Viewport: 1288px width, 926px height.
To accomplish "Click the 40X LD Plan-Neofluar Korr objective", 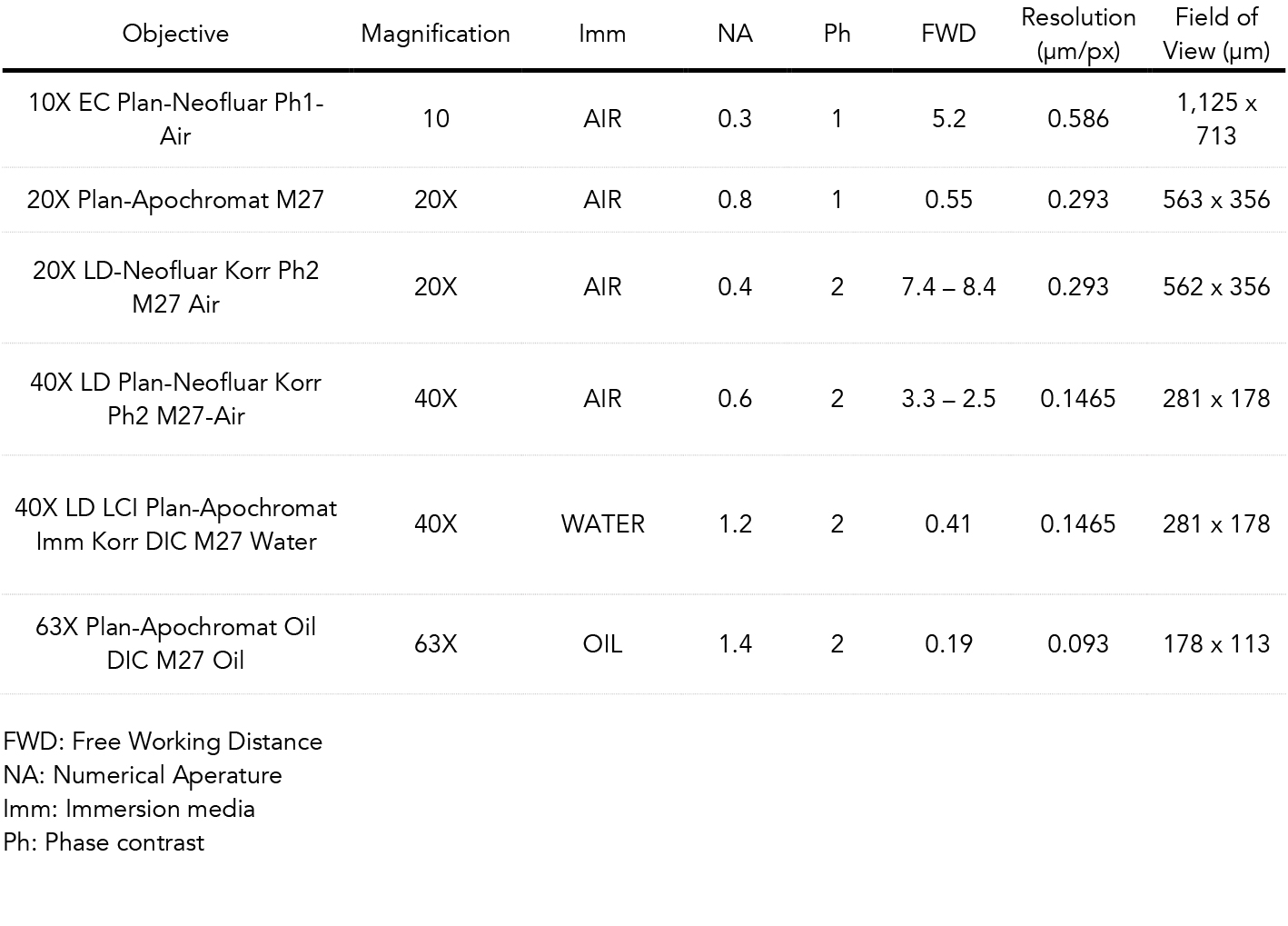I will click(175, 399).
